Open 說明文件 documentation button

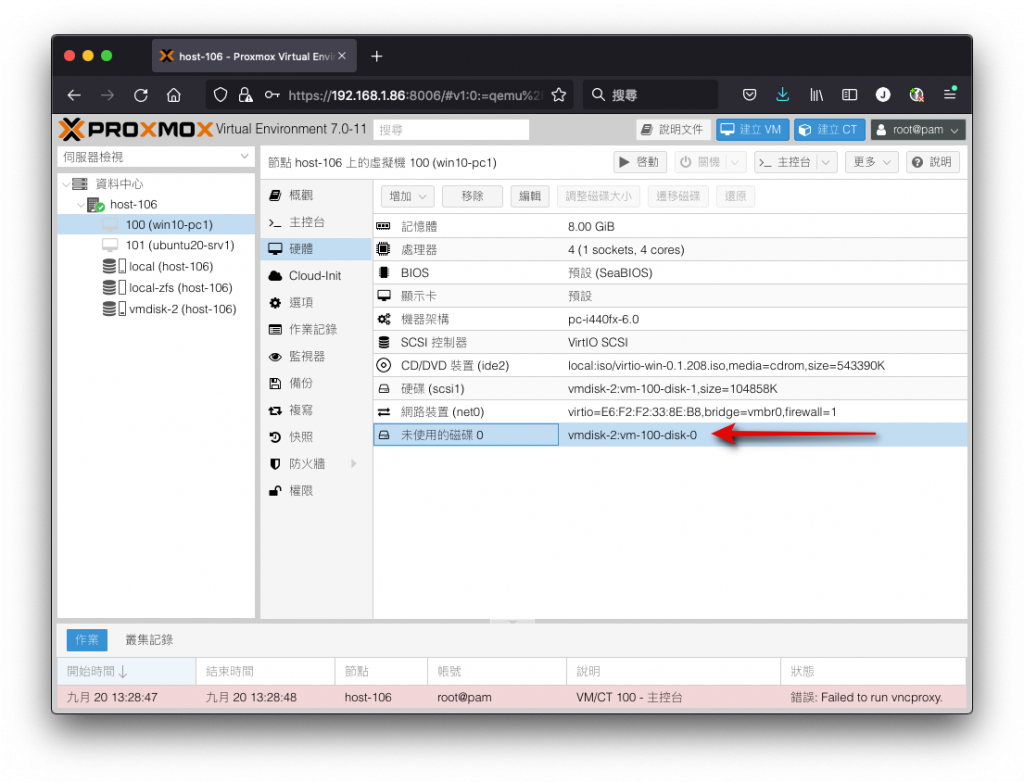(x=673, y=130)
